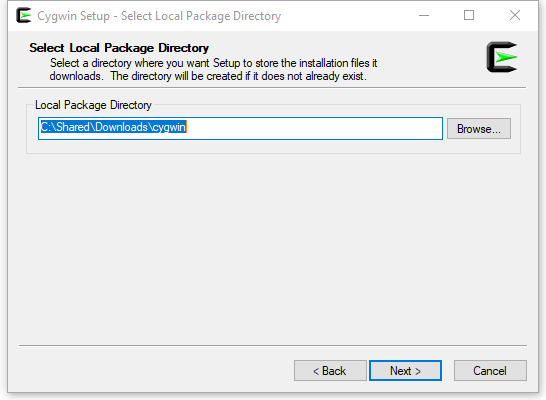Return to previous page with Back
Image resolution: width=546 pixels, height=400 pixels.
(x=330, y=371)
